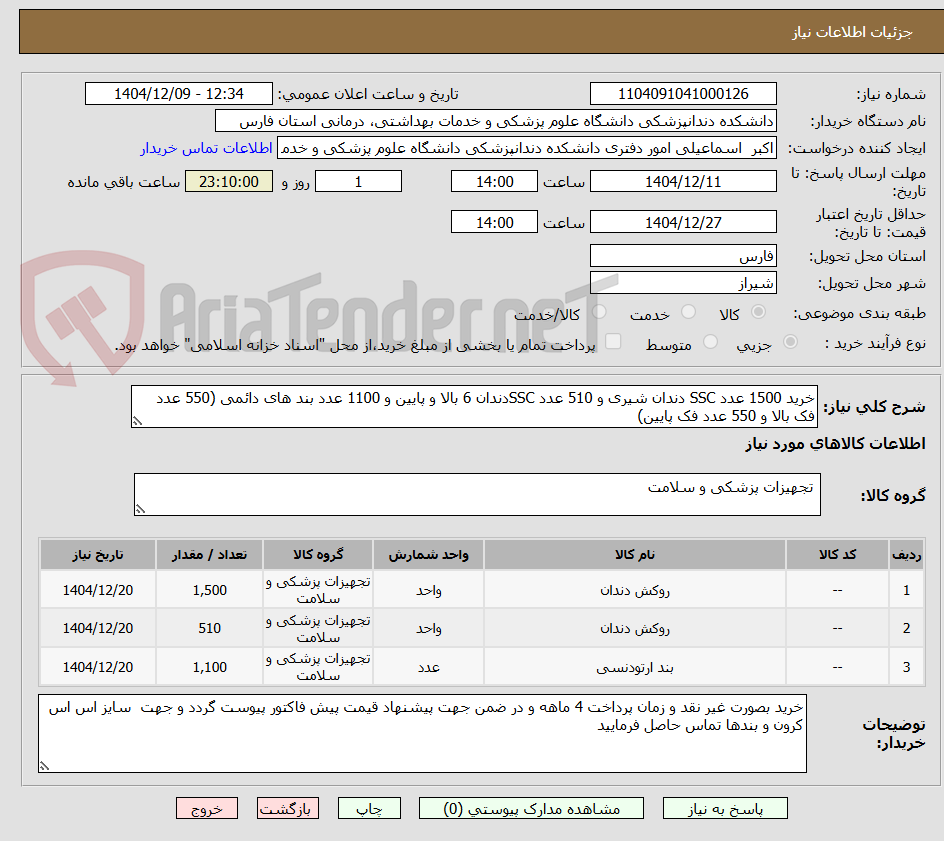Open اطلاعات تماس خریدار link

(206, 148)
